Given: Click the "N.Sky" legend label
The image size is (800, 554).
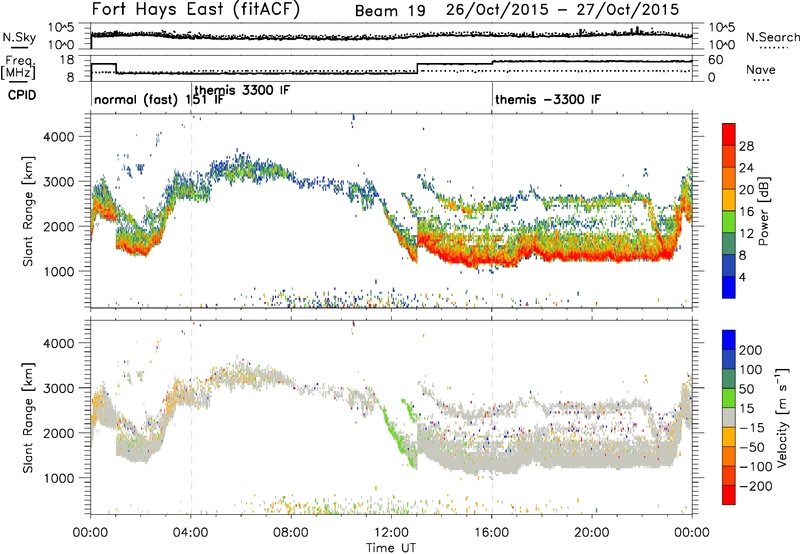Looking at the screenshot, I should click(19, 37).
